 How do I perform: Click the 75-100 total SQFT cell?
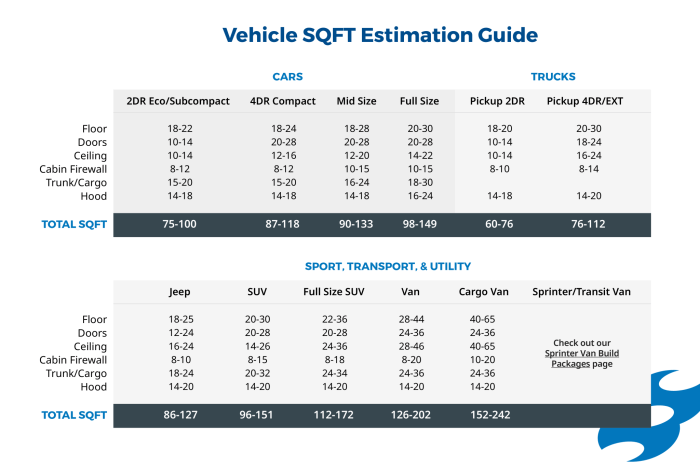(179, 224)
